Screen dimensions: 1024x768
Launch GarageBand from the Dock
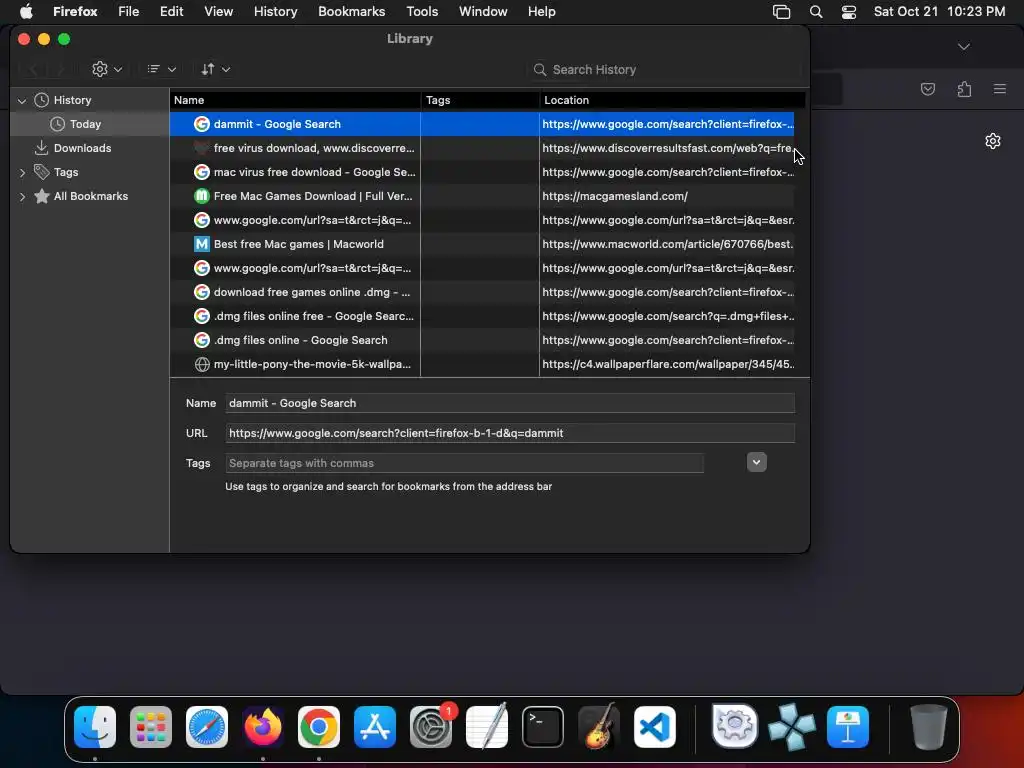(x=599, y=726)
